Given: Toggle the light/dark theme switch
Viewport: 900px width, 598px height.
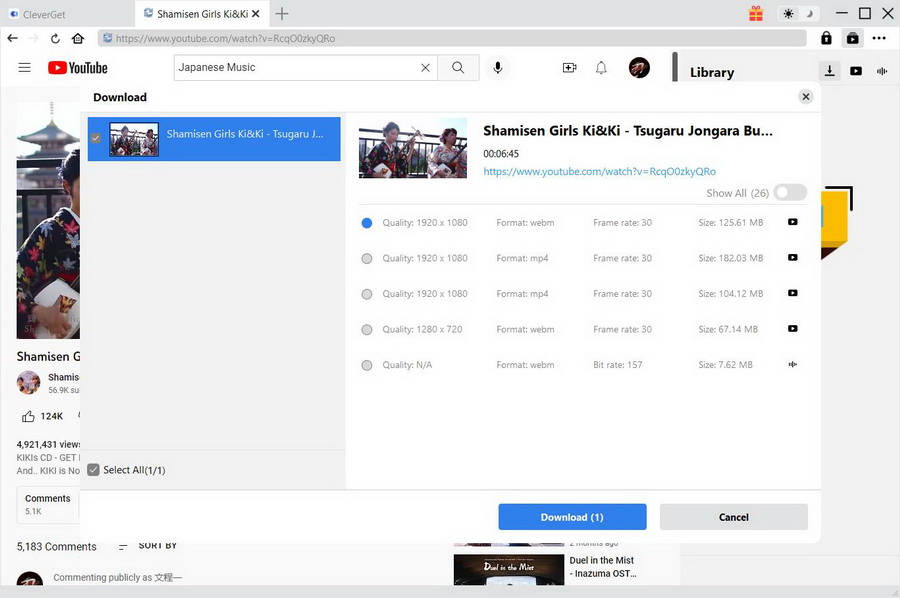Looking at the screenshot, I should click(799, 13).
